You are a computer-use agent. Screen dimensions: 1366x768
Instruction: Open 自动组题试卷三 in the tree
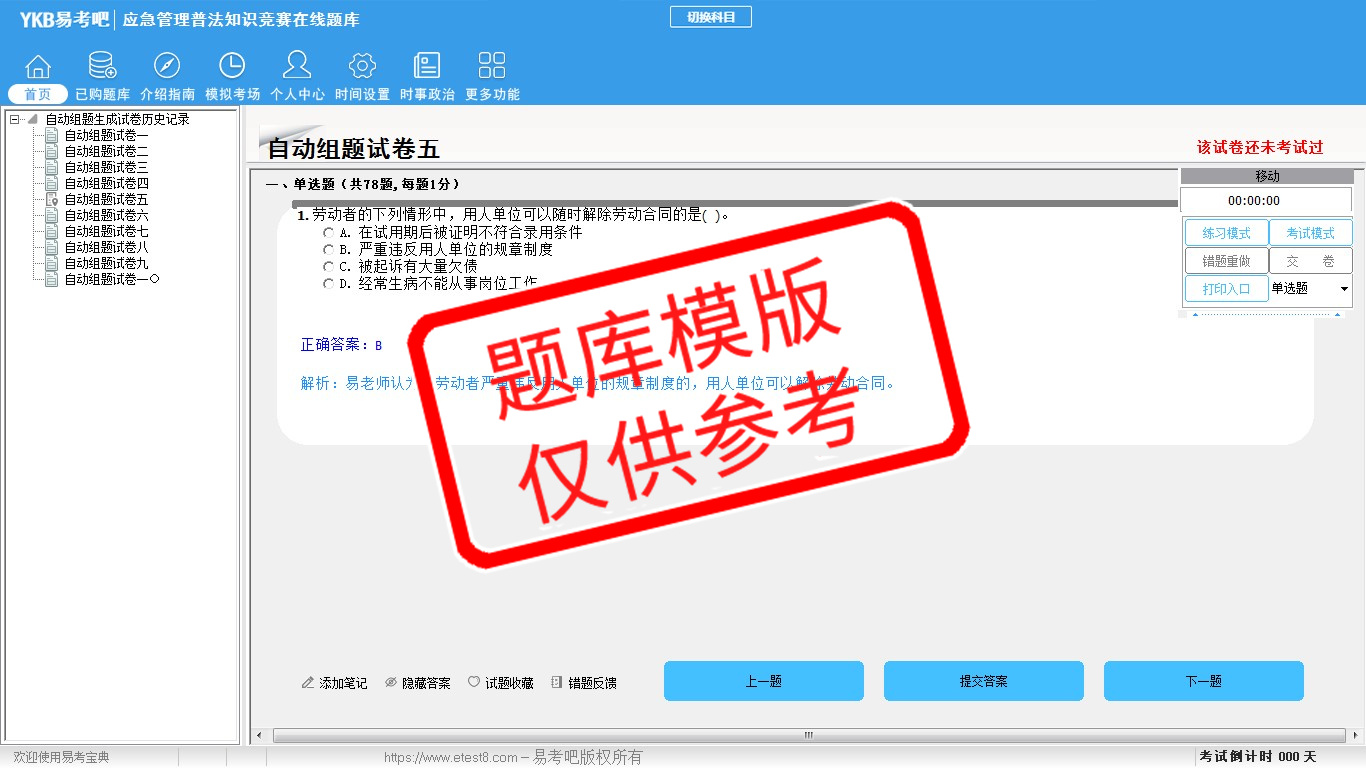click(106, 167)
